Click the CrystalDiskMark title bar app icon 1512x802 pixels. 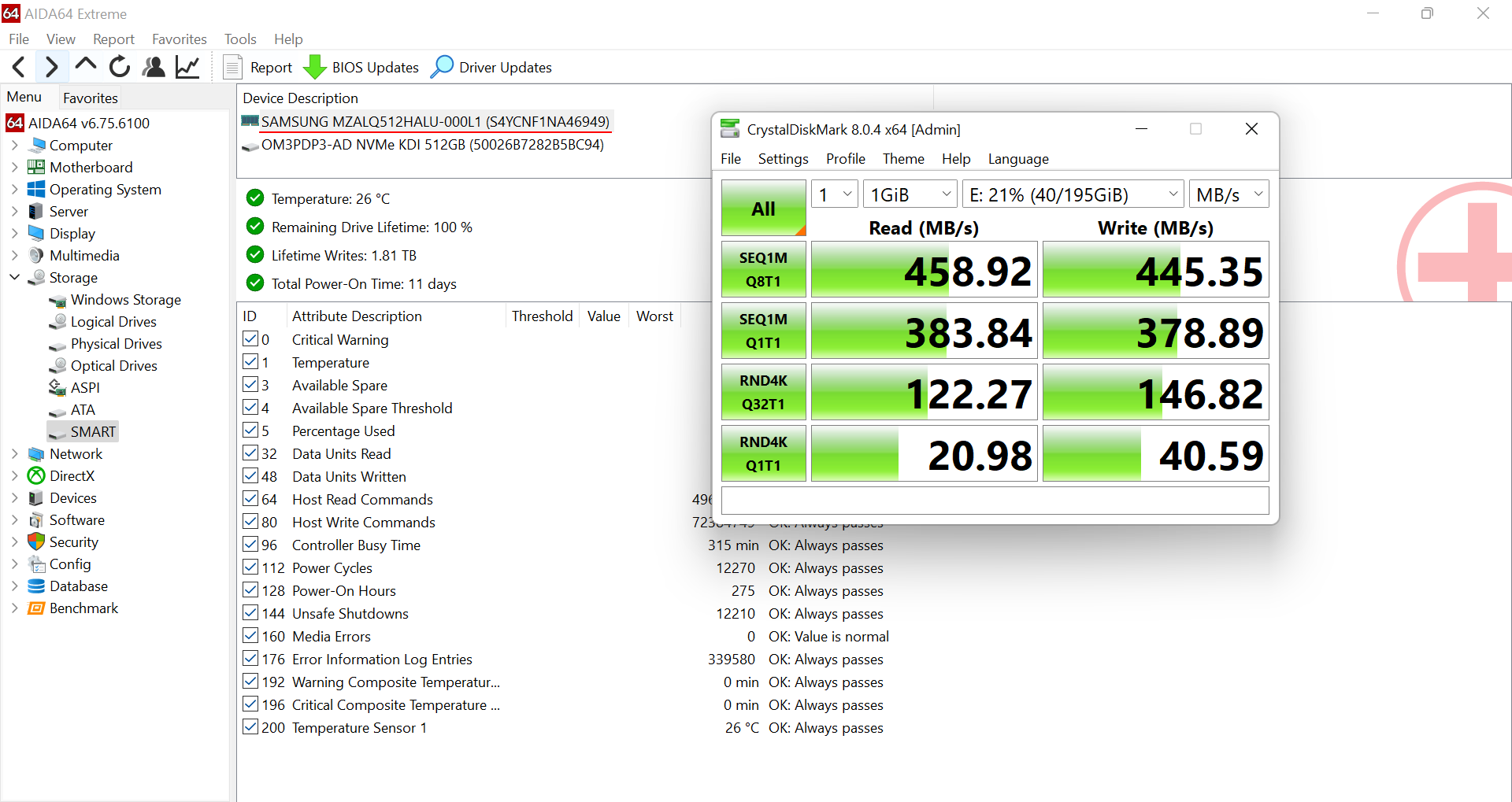click(x=730, y=129)
